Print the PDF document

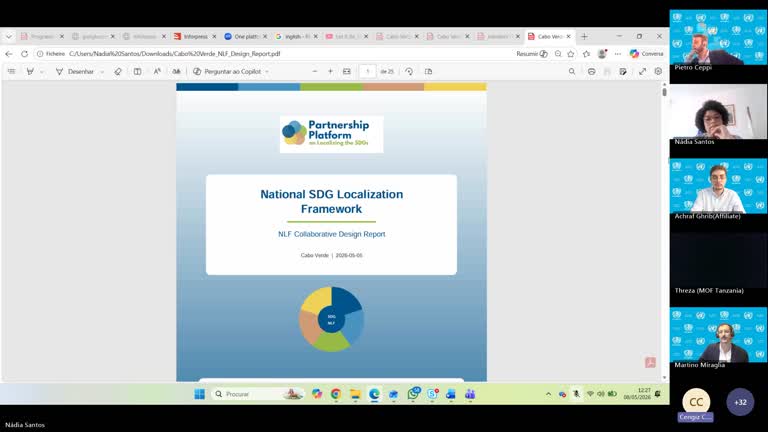592,72
